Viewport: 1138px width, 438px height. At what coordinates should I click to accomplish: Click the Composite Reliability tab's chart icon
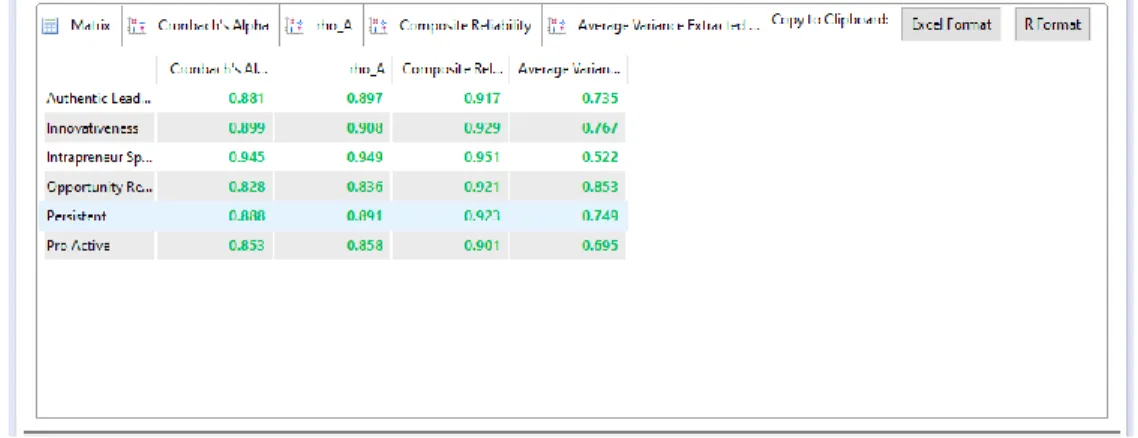coord(378,26)
